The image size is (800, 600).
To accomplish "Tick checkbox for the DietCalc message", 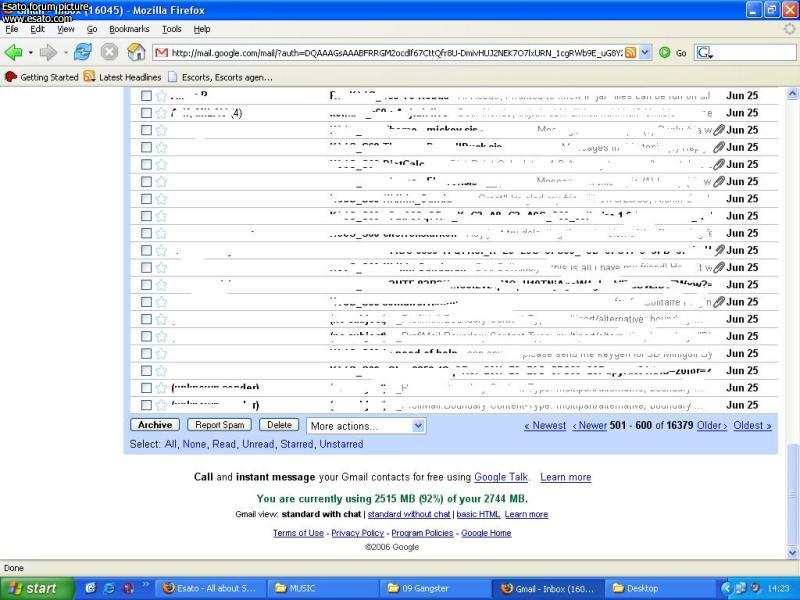I will 146,164.
